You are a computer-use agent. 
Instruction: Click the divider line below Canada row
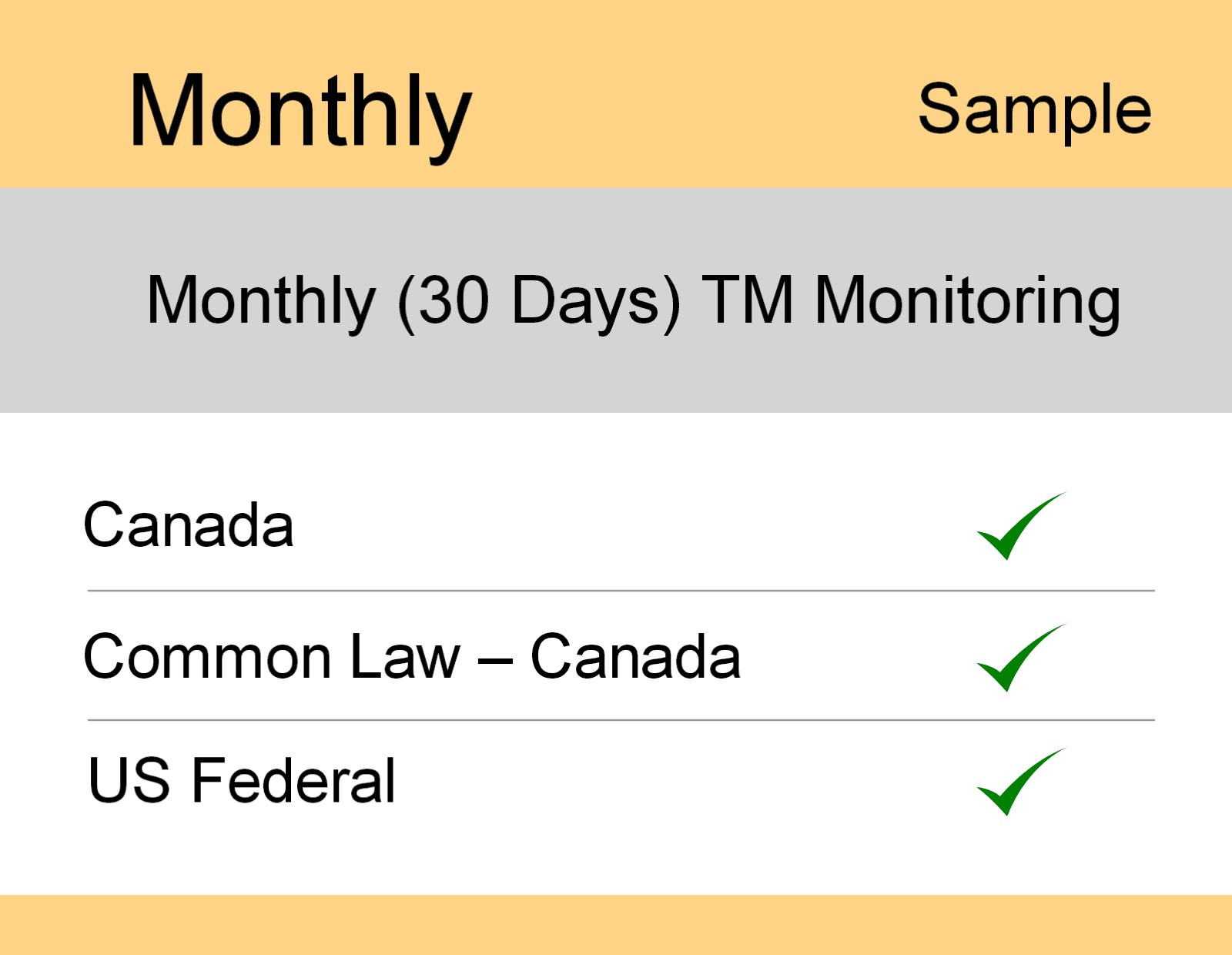(621, 591)
